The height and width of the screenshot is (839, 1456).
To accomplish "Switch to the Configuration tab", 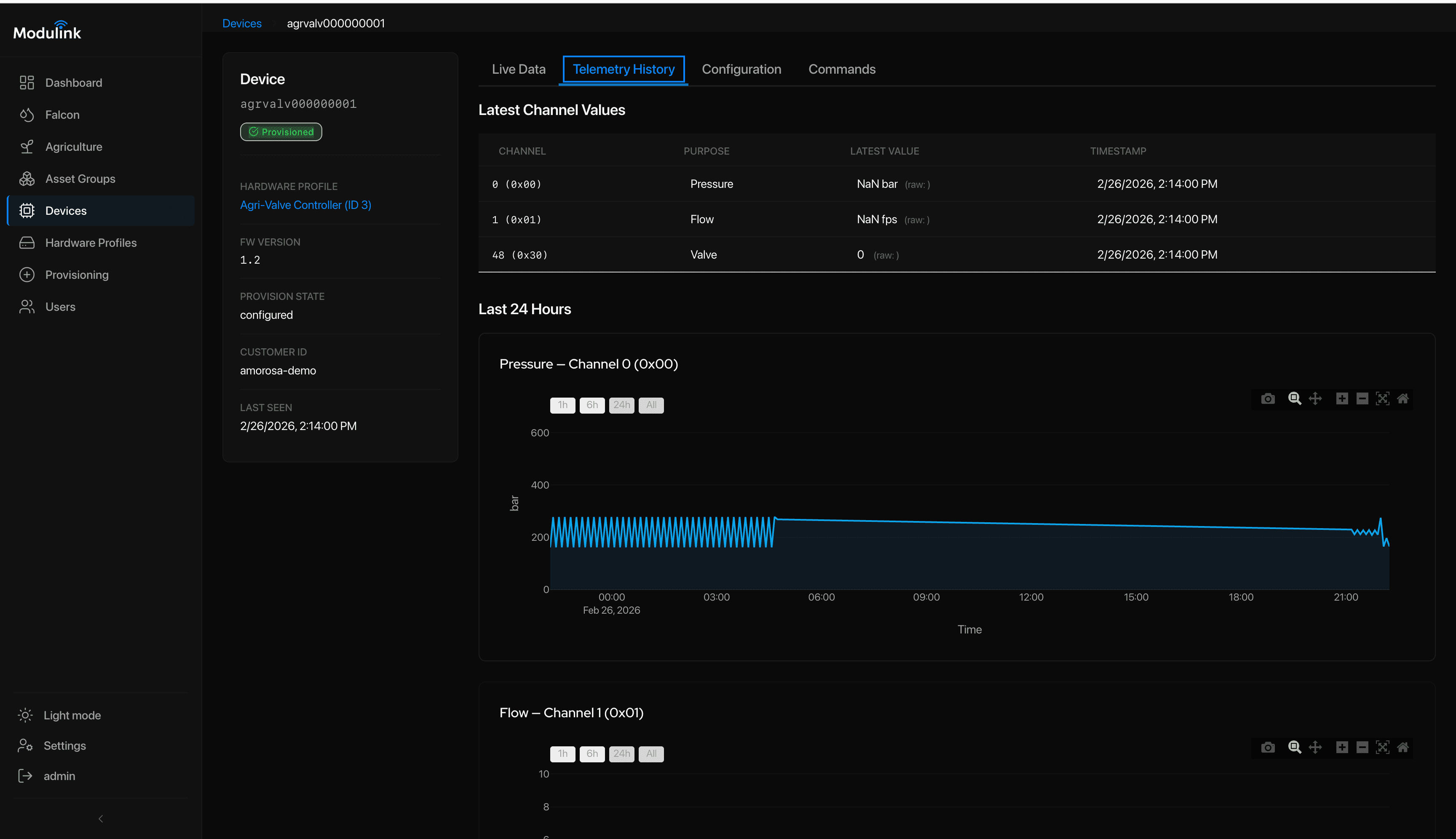I will point(741,69).
